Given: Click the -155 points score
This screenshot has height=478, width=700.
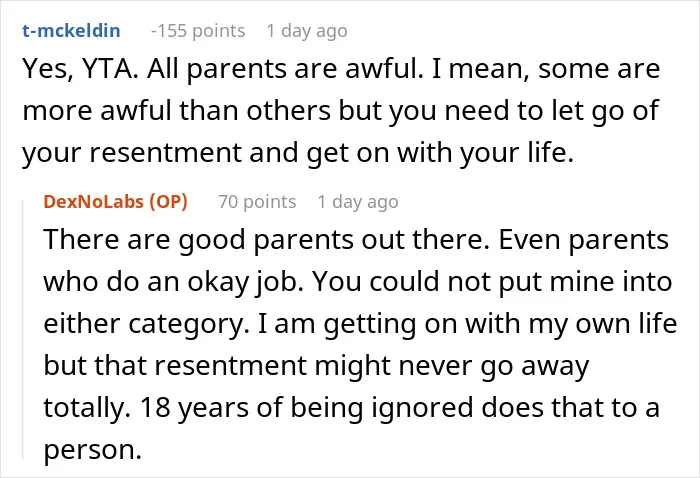Looking at the screenshot, I should pos(198,31).
